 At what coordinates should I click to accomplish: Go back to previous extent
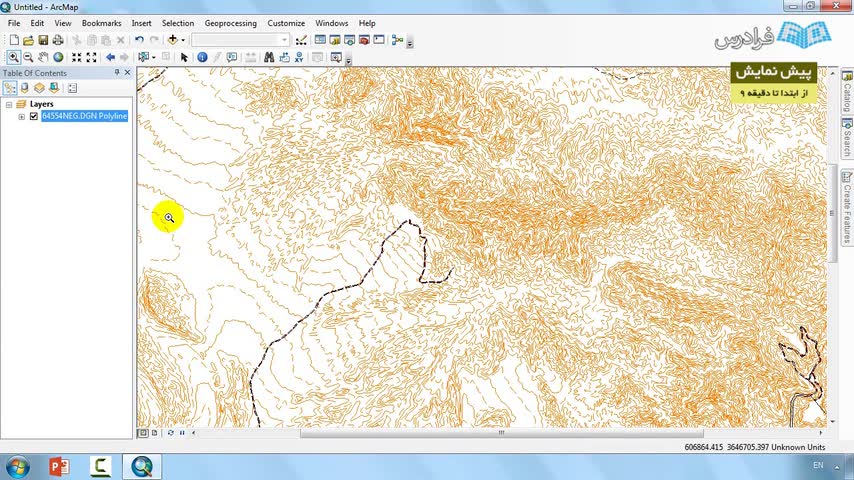tap(110, 57)
